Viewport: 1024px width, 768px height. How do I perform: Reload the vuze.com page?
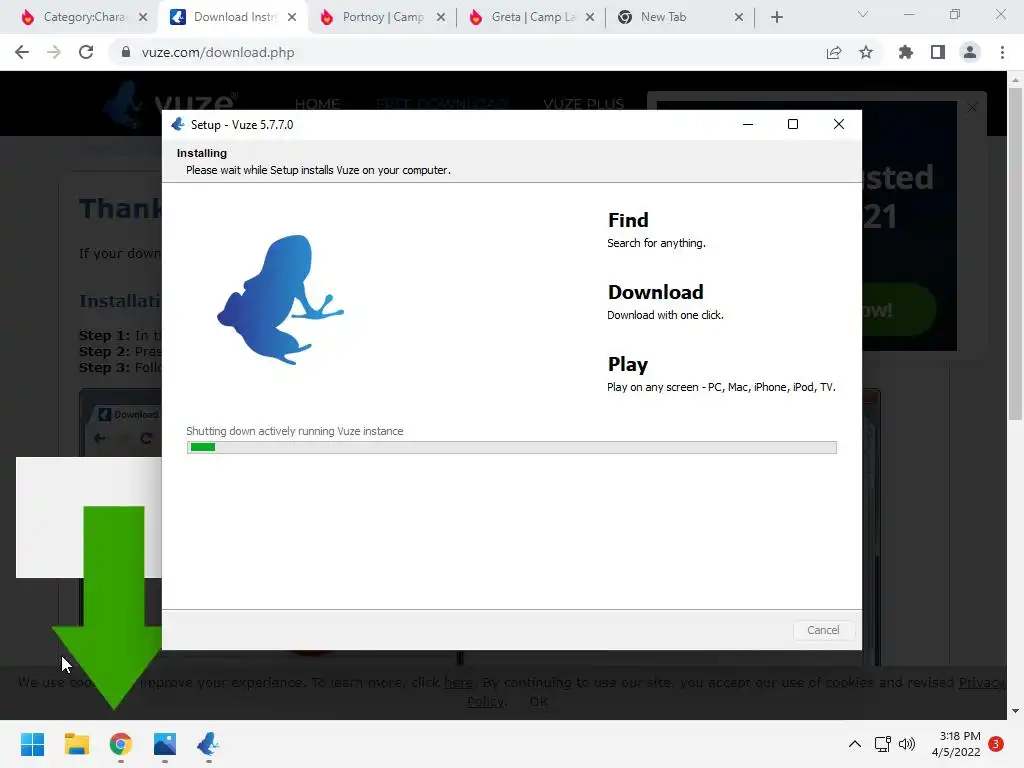[x=86, y=52]
